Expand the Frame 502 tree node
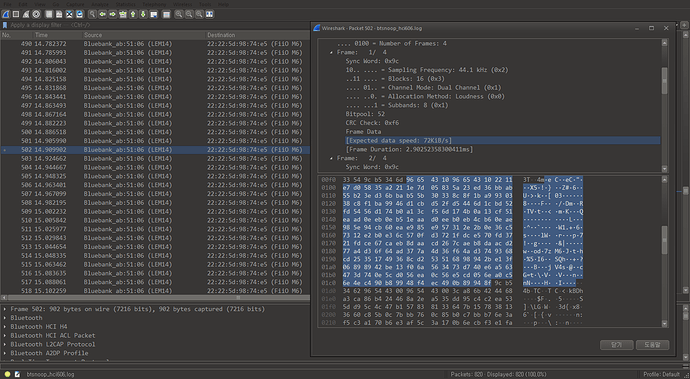Viewport: 690px width, 379px height. [5, 309]
